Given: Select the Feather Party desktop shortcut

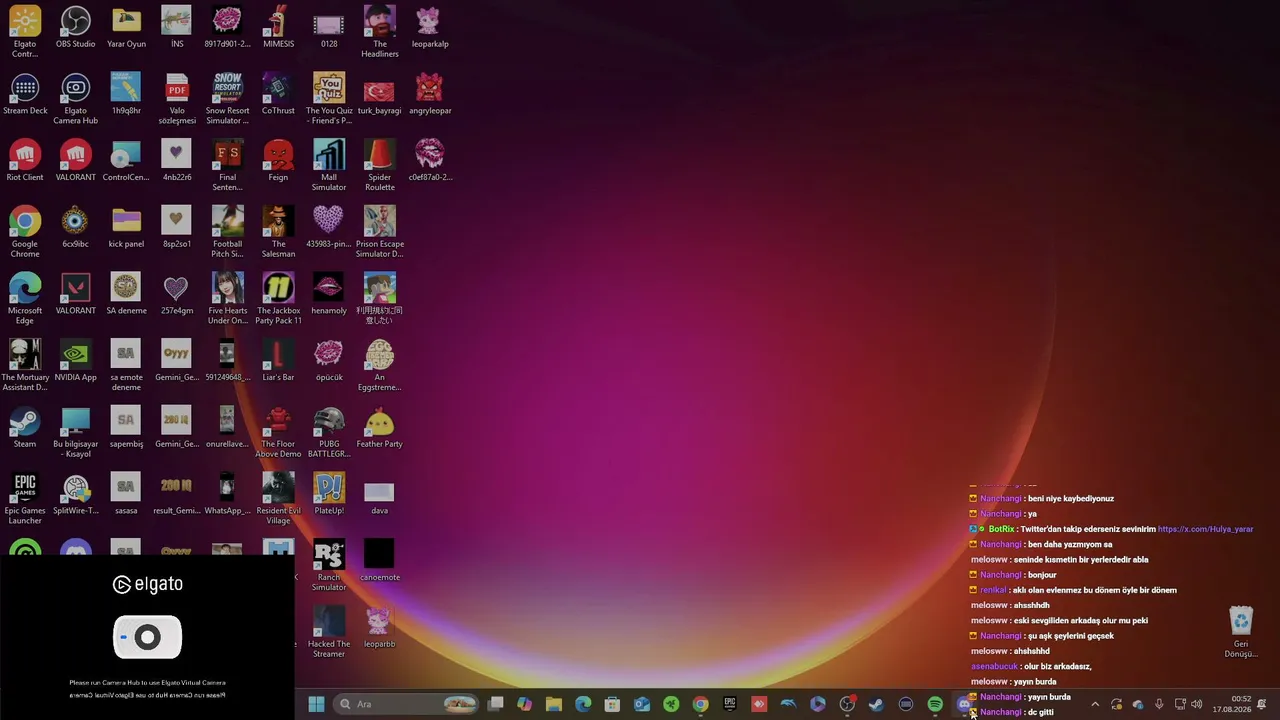Looking at the screenshot, I should point(379,428).
